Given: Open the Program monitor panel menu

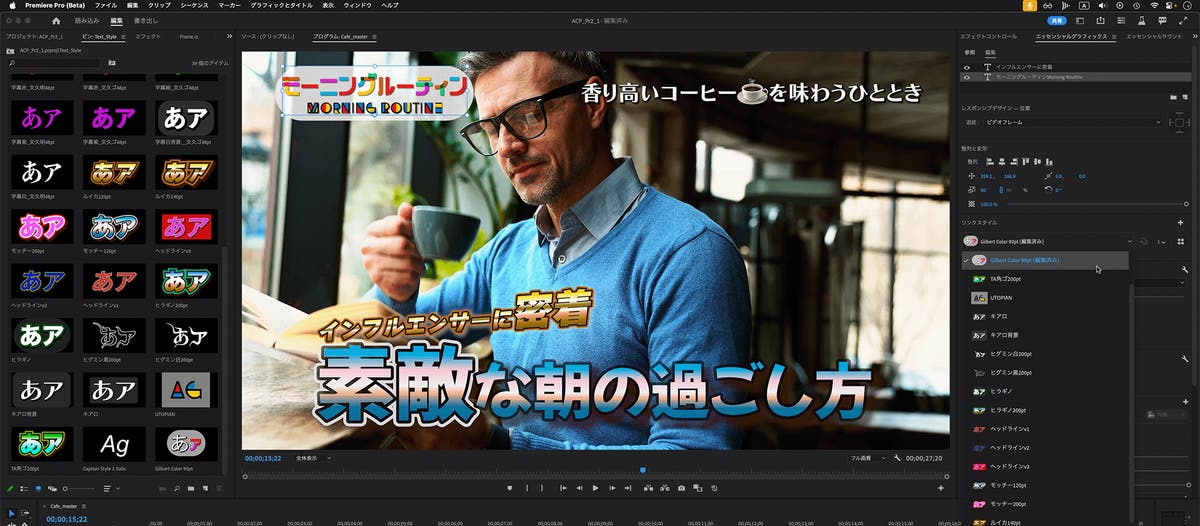Looking at the screenshot, I should point(375,36).
